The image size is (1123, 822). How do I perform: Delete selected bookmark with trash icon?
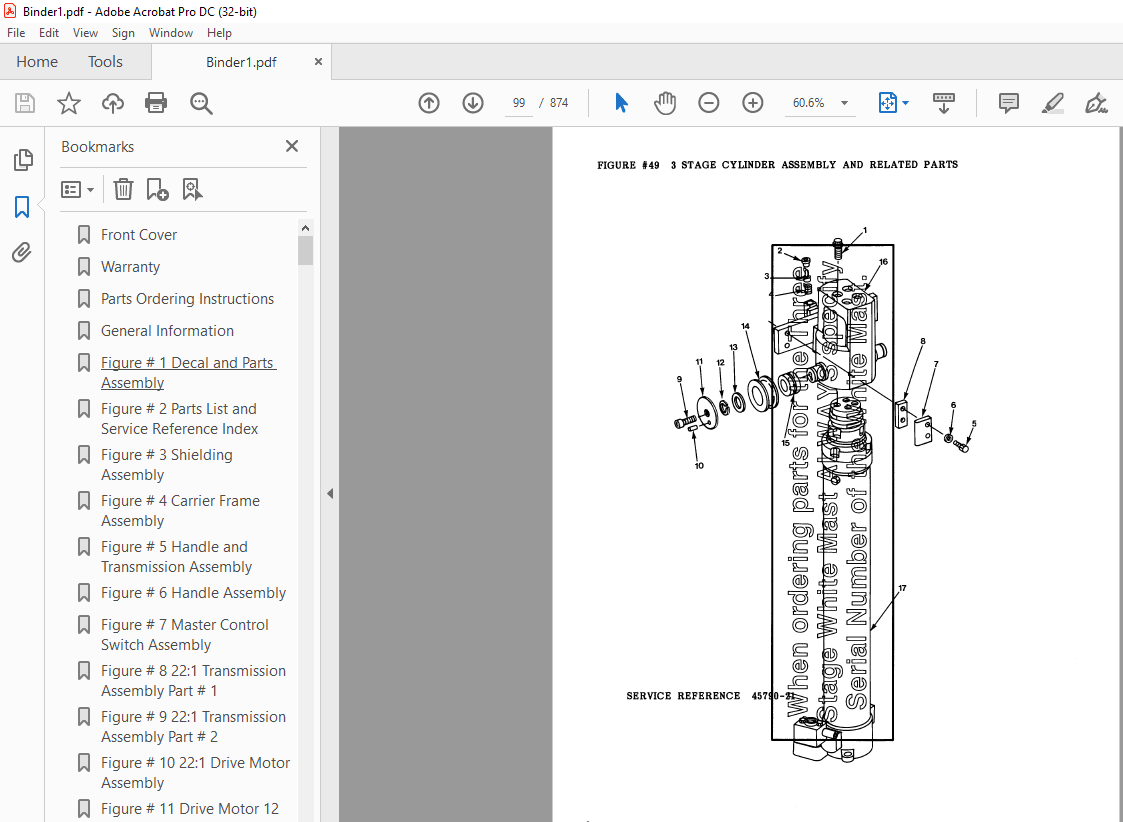[x=123, y=189]
